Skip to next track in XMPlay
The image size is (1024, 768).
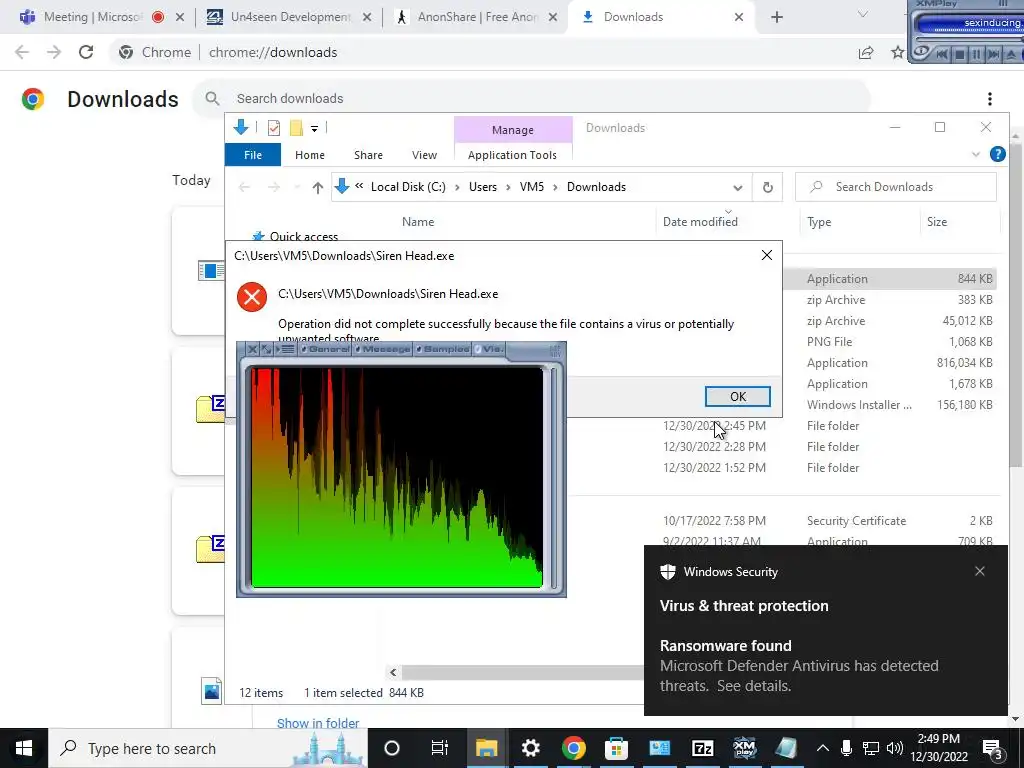point(994,54)
